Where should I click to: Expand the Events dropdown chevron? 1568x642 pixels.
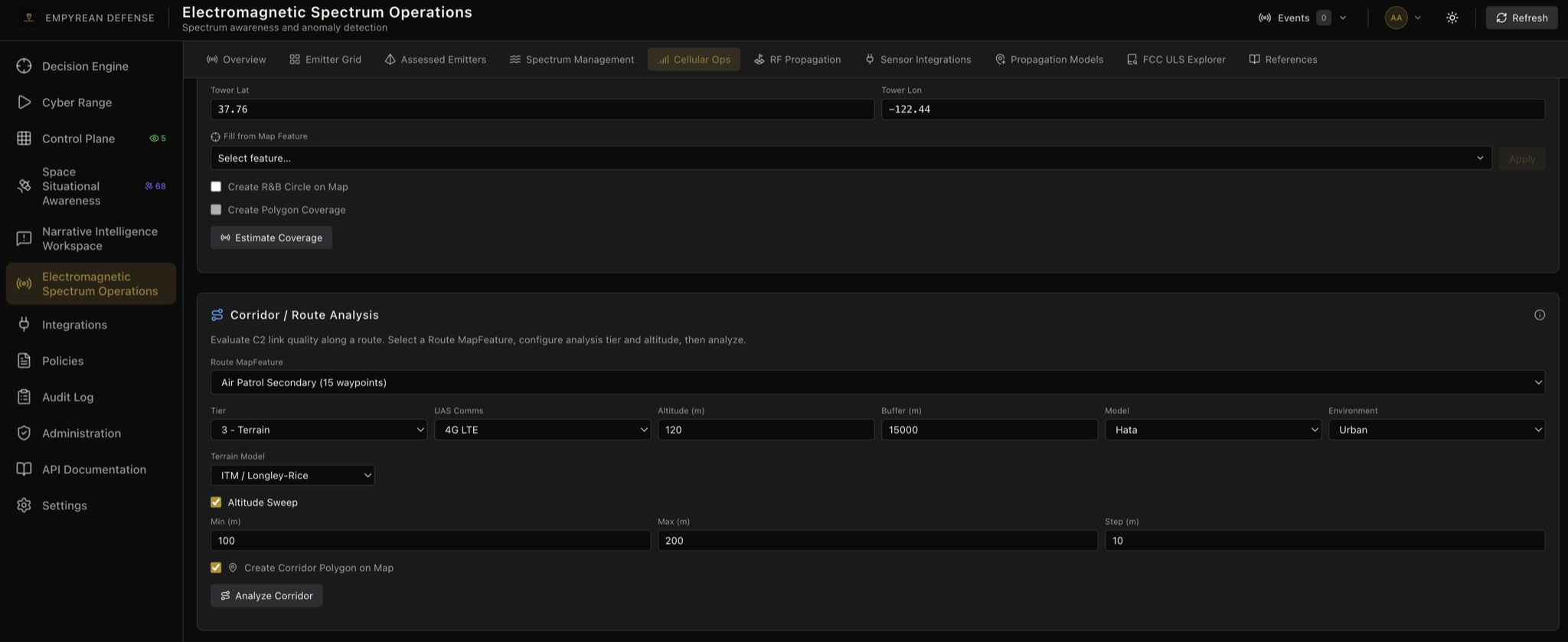tap(1343, 18)
